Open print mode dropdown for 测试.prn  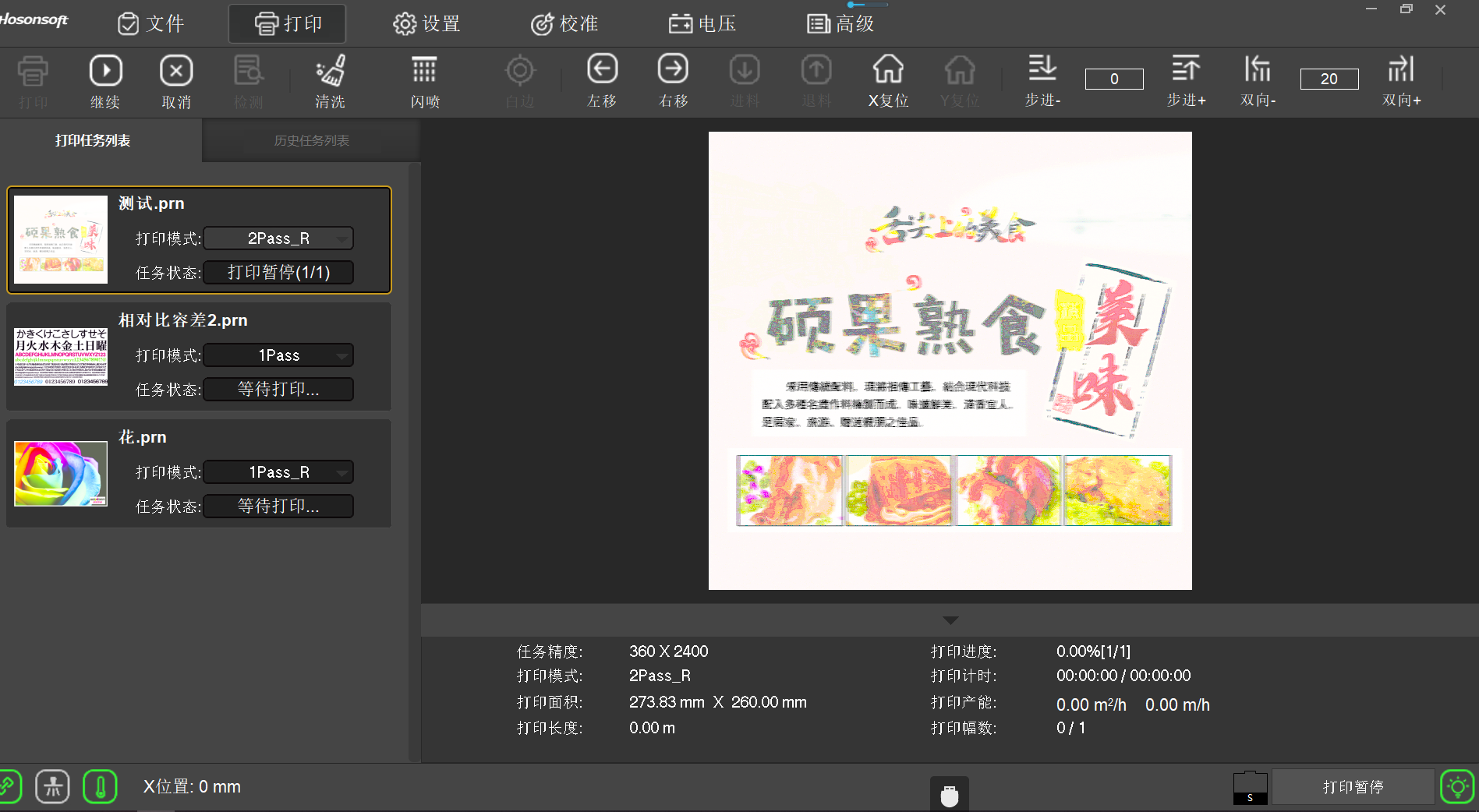278,238
